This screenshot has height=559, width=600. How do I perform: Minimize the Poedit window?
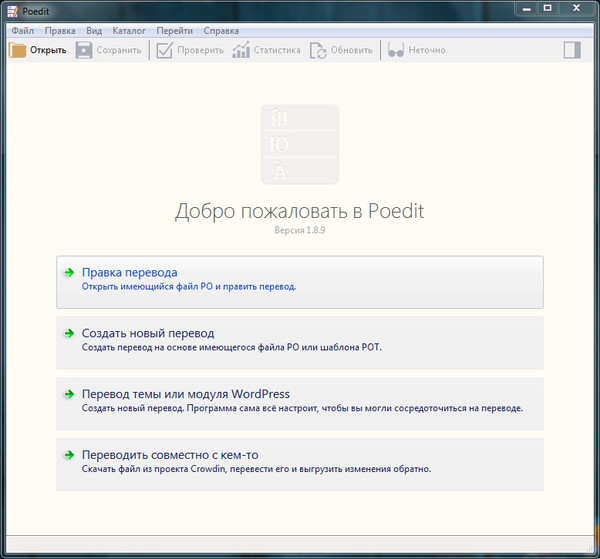tap(527, 8)
